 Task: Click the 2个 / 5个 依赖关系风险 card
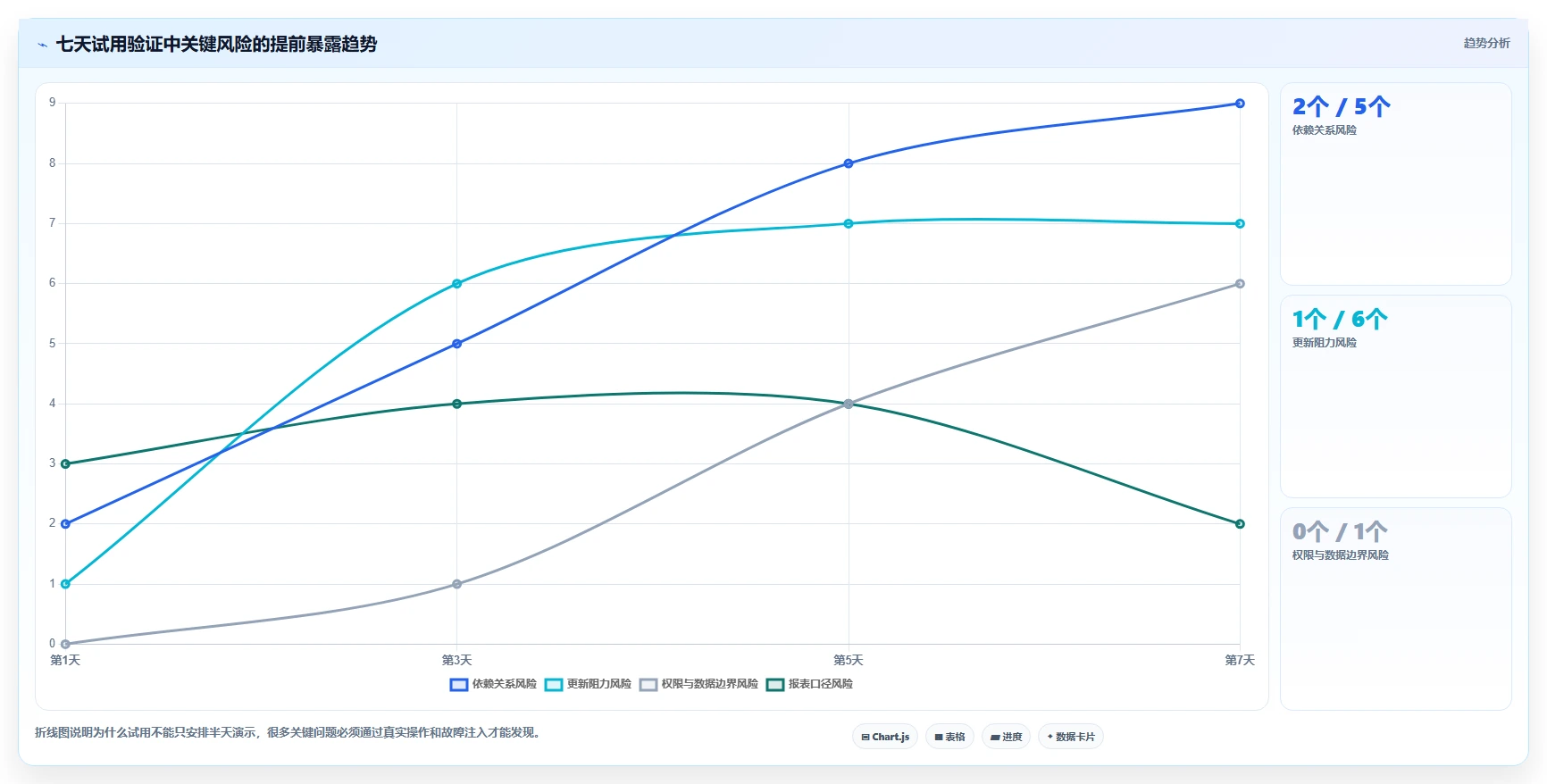coord(1395,184)
